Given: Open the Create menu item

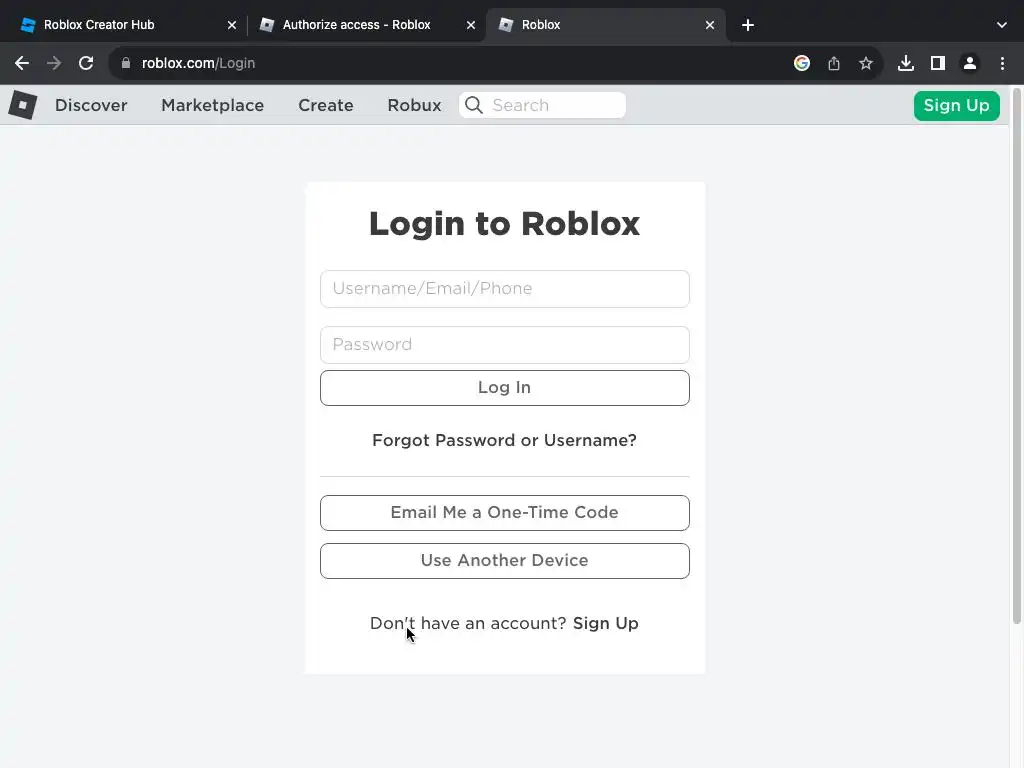Looking at the screenshot, I should pyautogui.click(x=325, y=105).
